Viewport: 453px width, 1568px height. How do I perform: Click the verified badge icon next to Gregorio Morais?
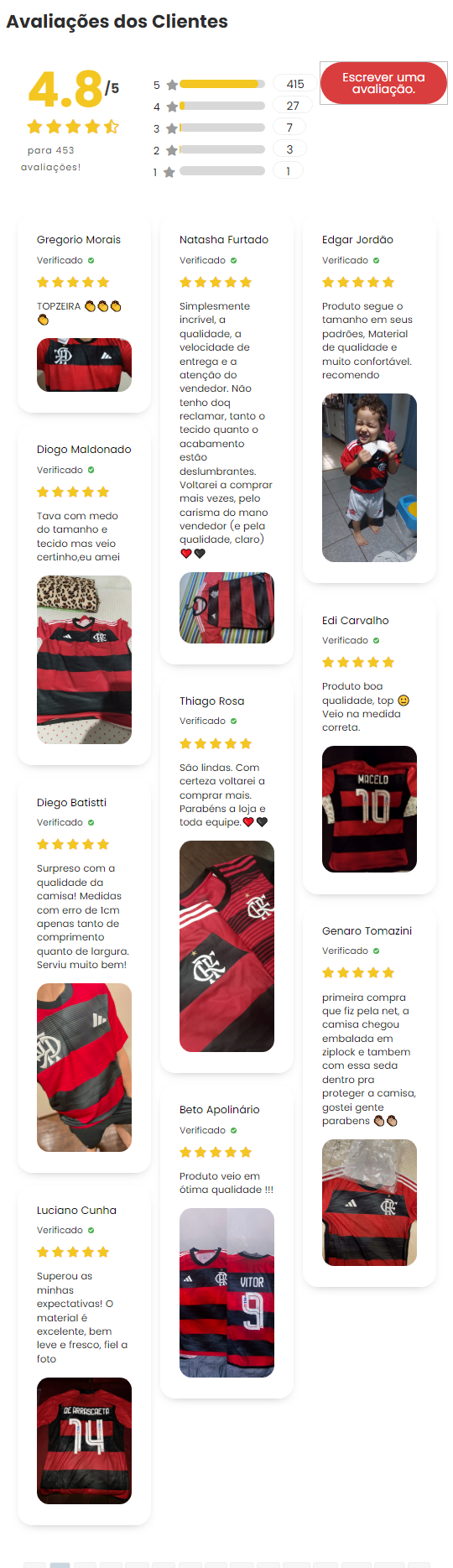click(x=91, y=261)
